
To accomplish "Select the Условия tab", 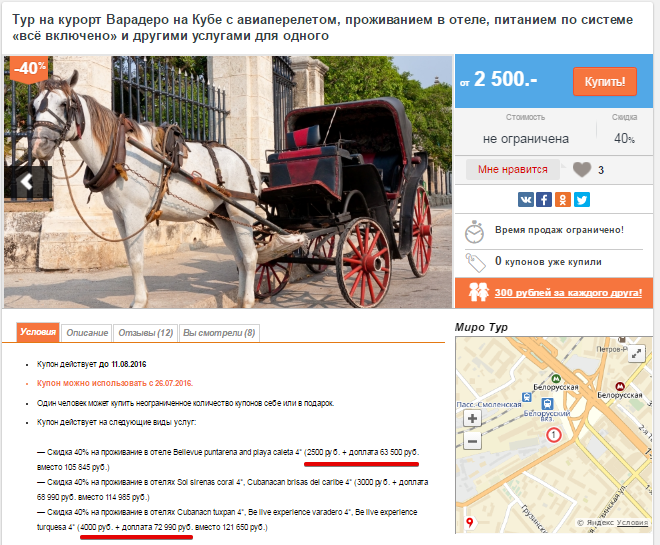I will (x=38, y=332).
